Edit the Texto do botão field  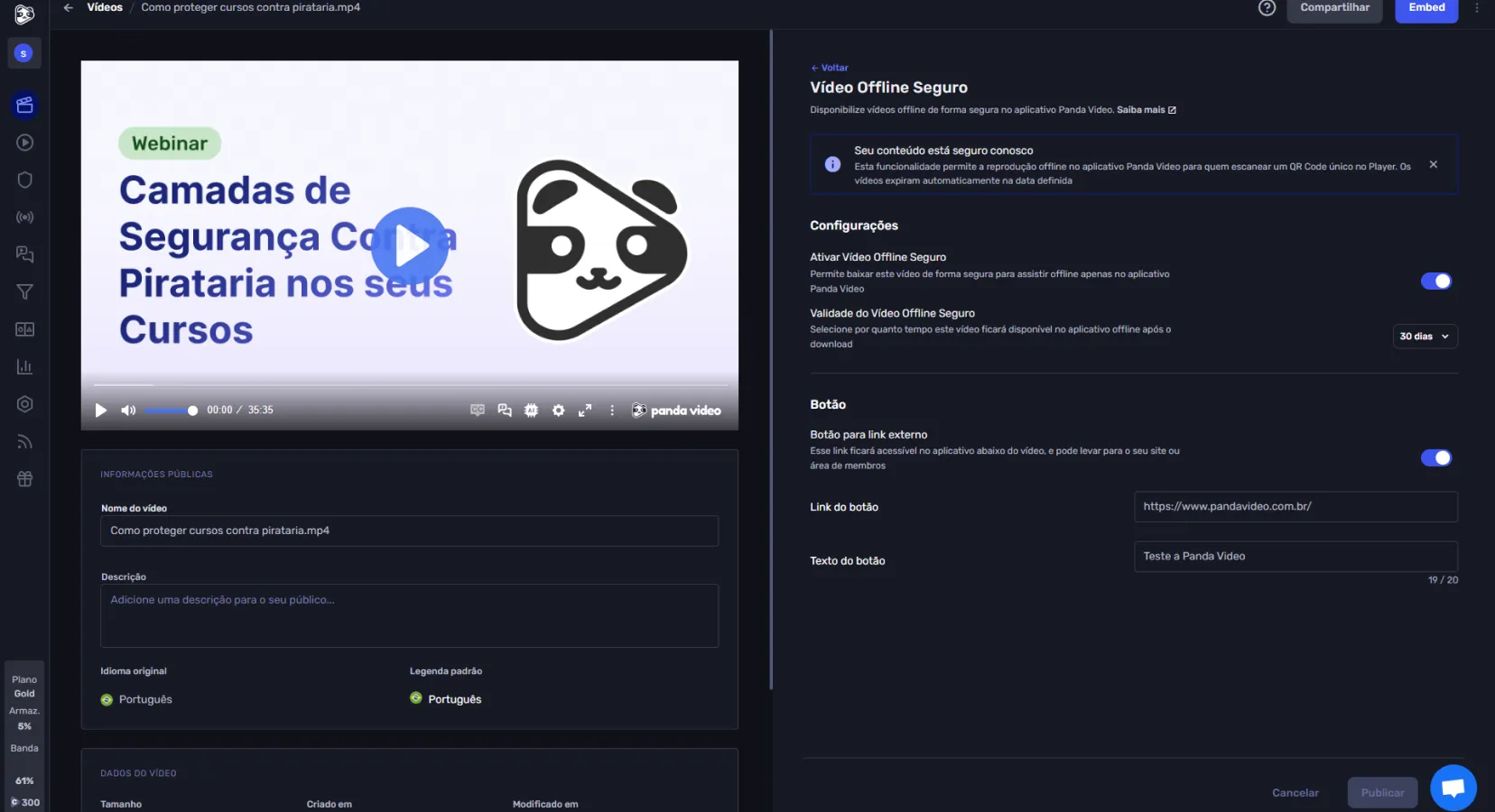[x=1295, y=557]
